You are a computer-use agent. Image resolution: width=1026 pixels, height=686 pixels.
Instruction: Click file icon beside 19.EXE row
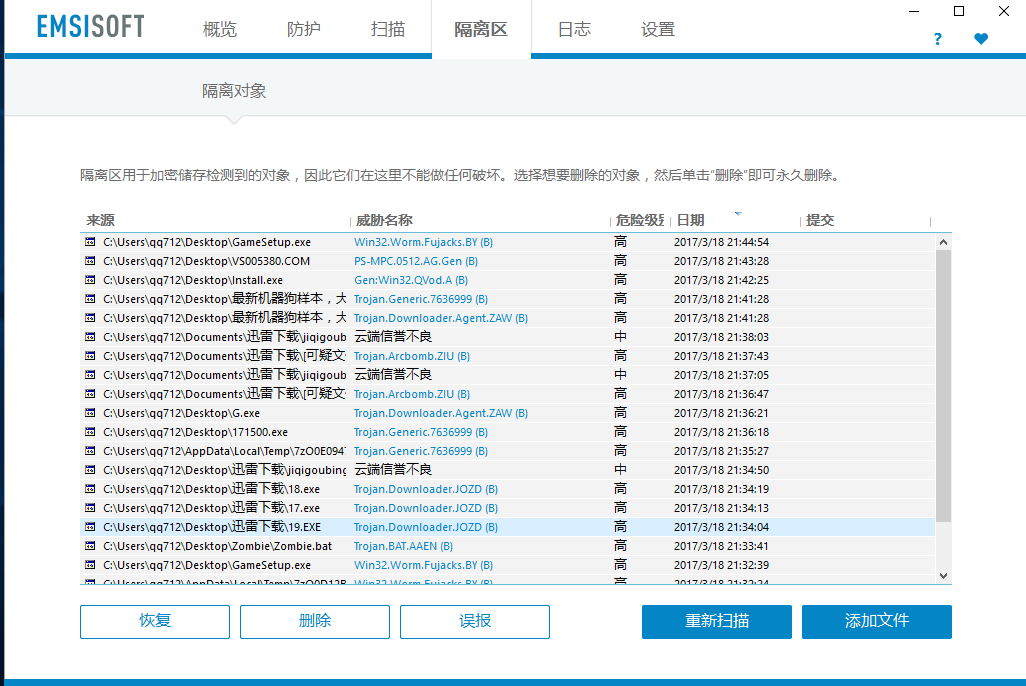(x=90, y=527)
